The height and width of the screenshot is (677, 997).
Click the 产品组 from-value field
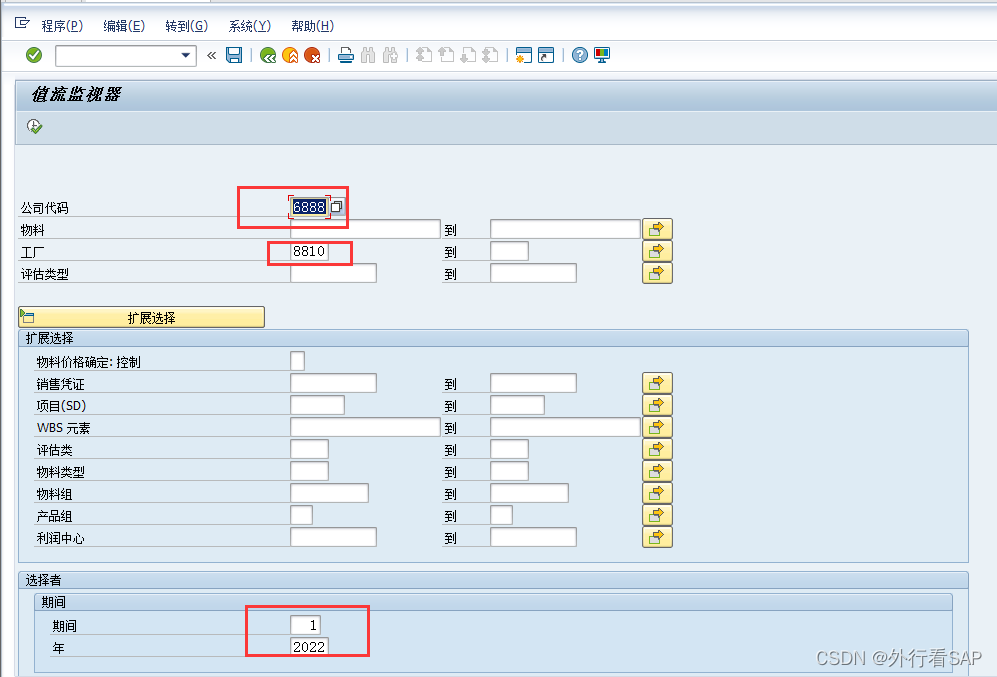click(x=301, y=515)
